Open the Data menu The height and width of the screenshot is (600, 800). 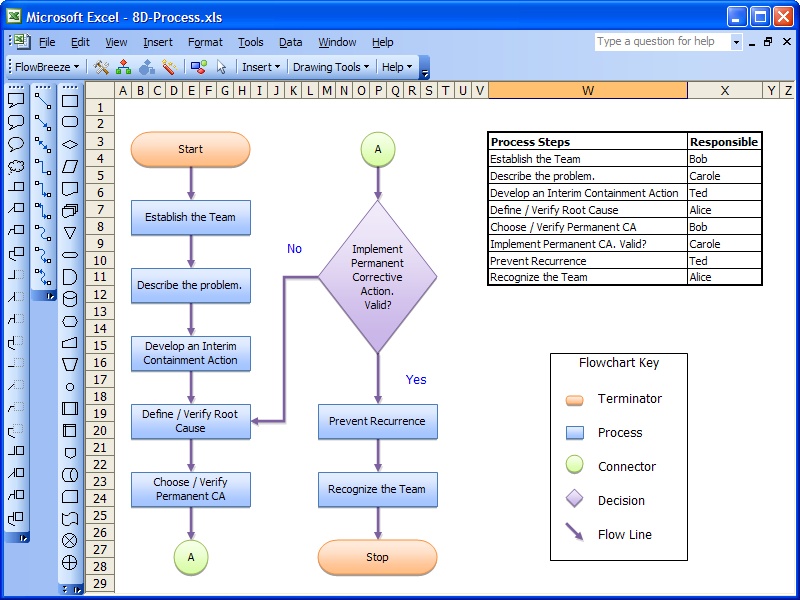click(x=290, y=42)
